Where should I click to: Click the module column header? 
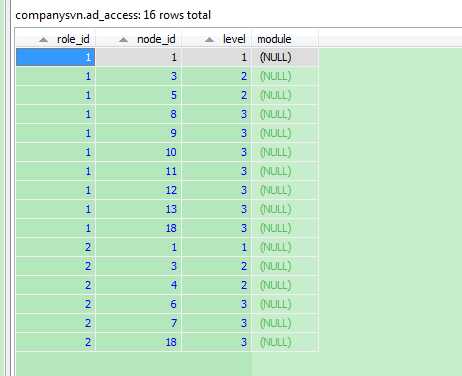tap(285, 39)
